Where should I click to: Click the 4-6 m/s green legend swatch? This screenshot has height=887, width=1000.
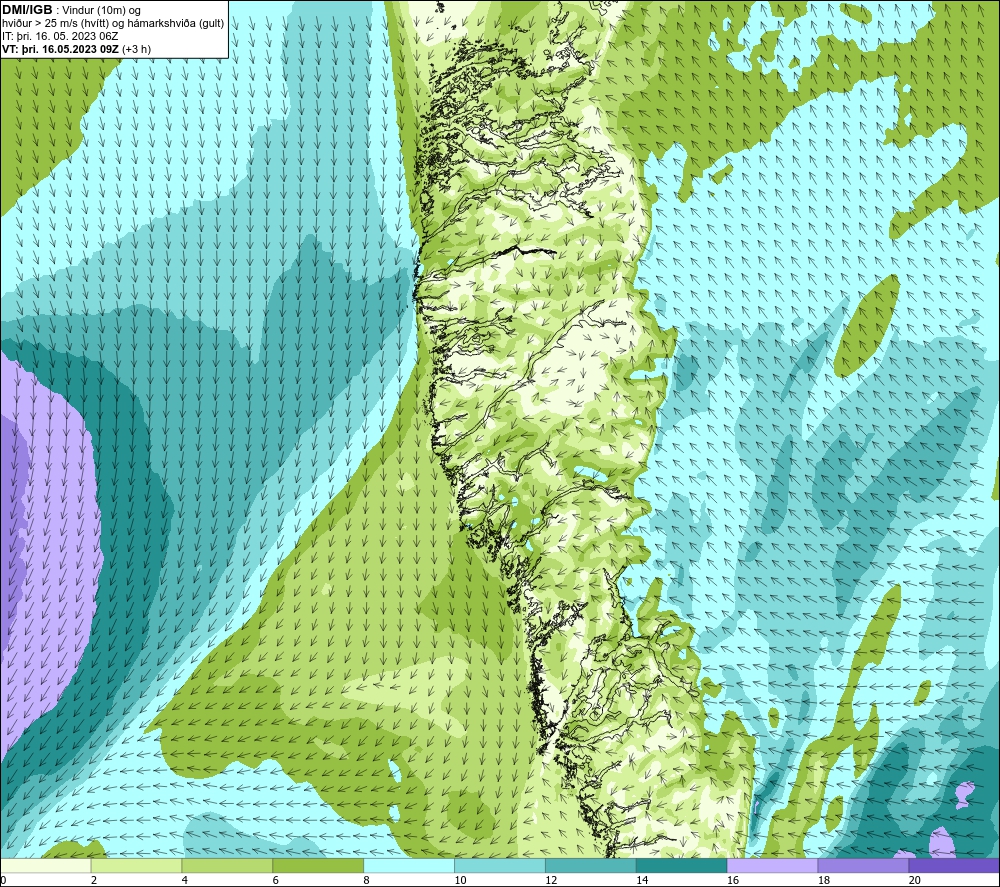(227, 866)
